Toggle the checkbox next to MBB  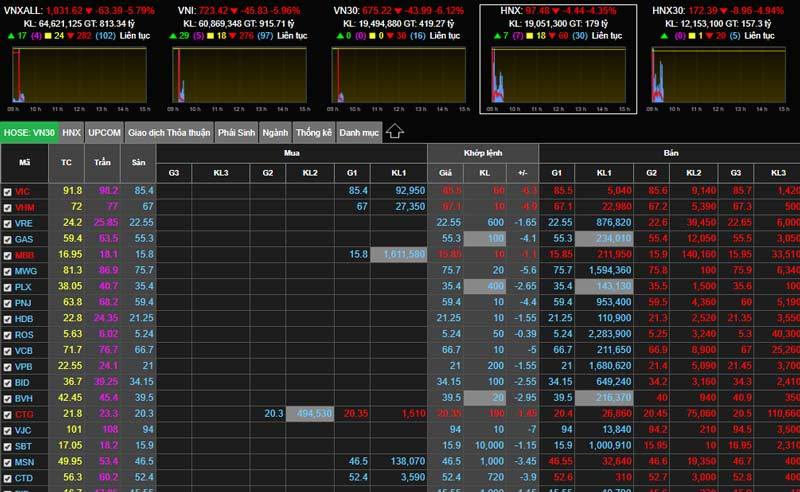pos(8,255)
